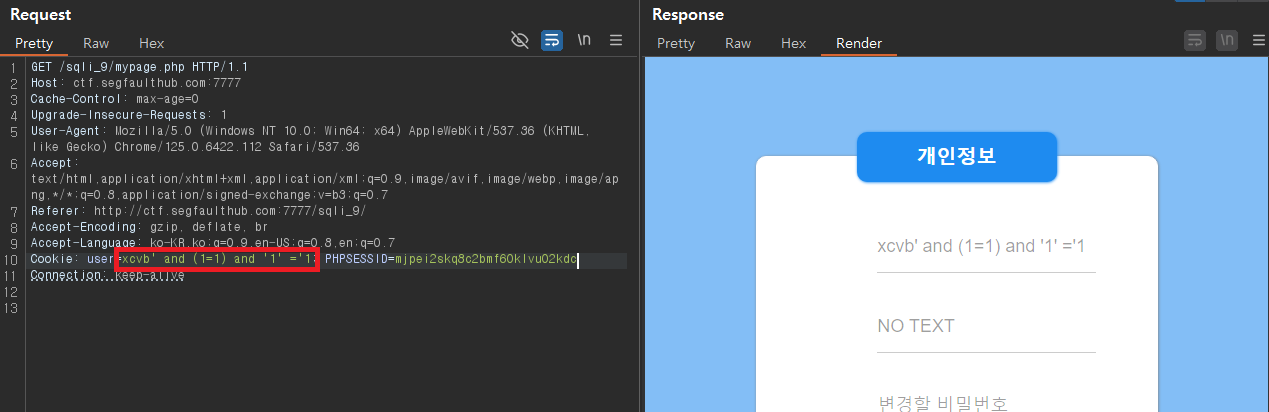Toggle word wrap icon in Response panel
This screenshot has width=1269, height=412.
tap(1194, 40)
